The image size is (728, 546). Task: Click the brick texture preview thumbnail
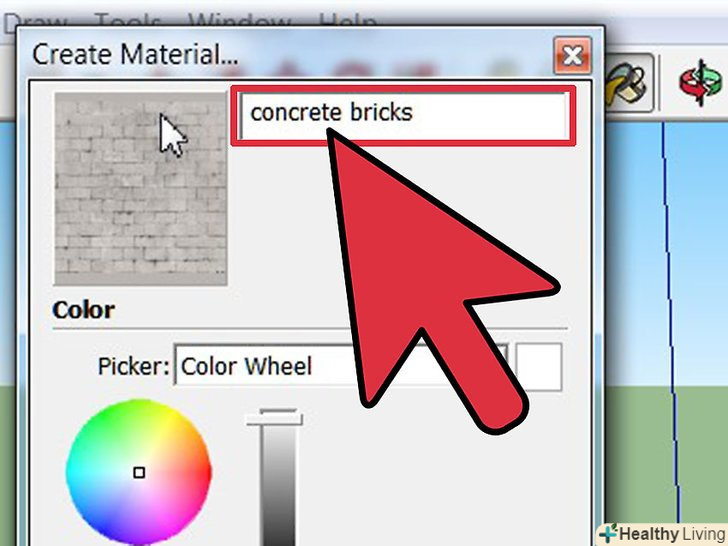(141, 188)
